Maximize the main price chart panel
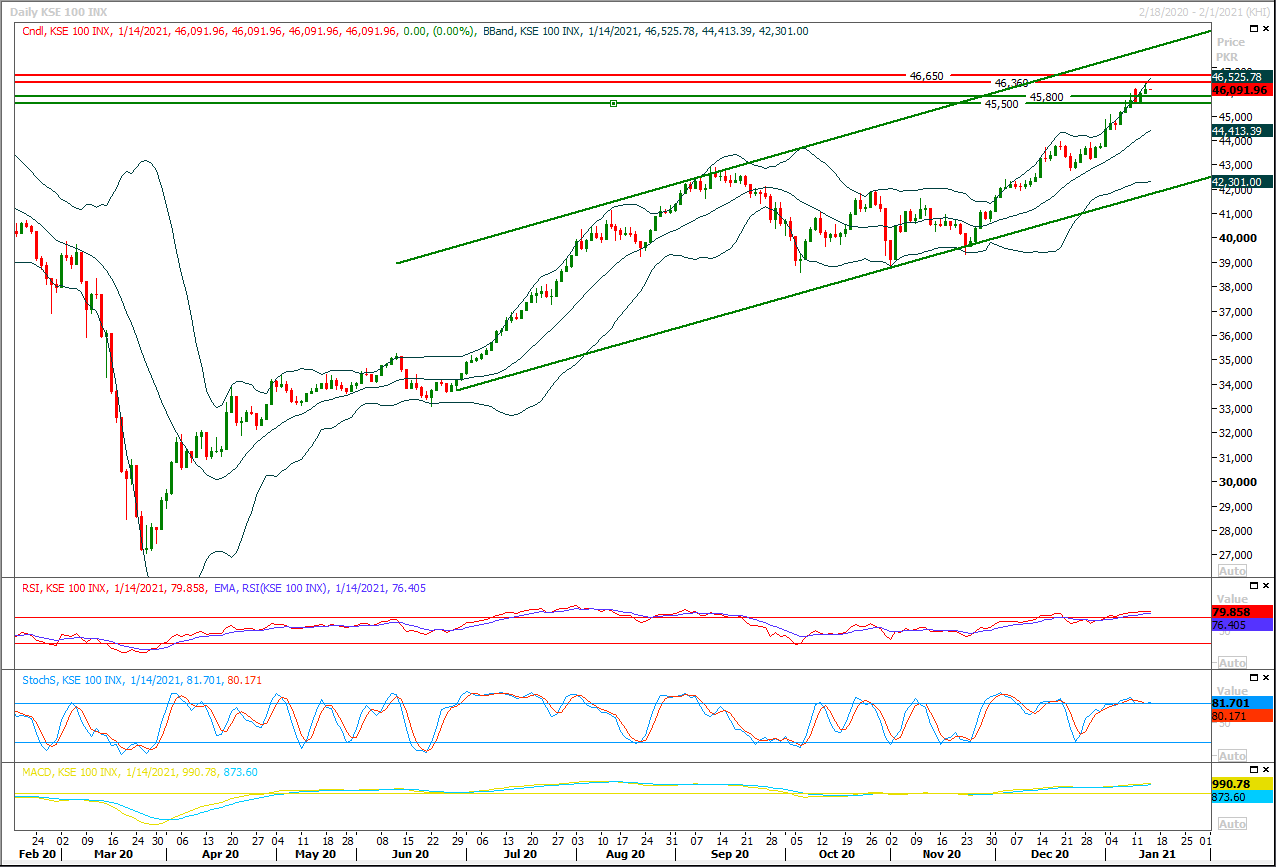1276x867 pixels. pyautogui.click(x=1255, y=28)
